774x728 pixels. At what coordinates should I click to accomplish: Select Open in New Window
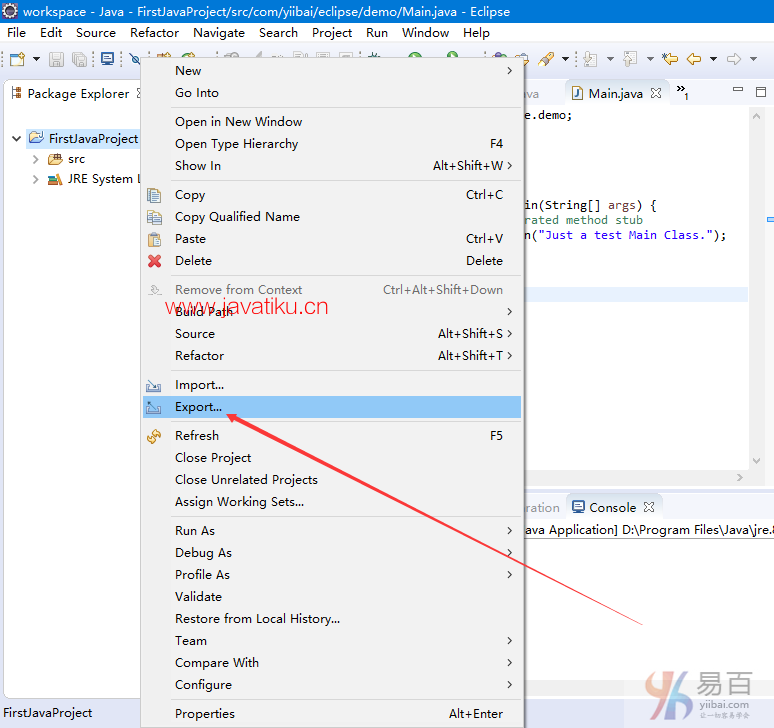[x=332, y=122]
